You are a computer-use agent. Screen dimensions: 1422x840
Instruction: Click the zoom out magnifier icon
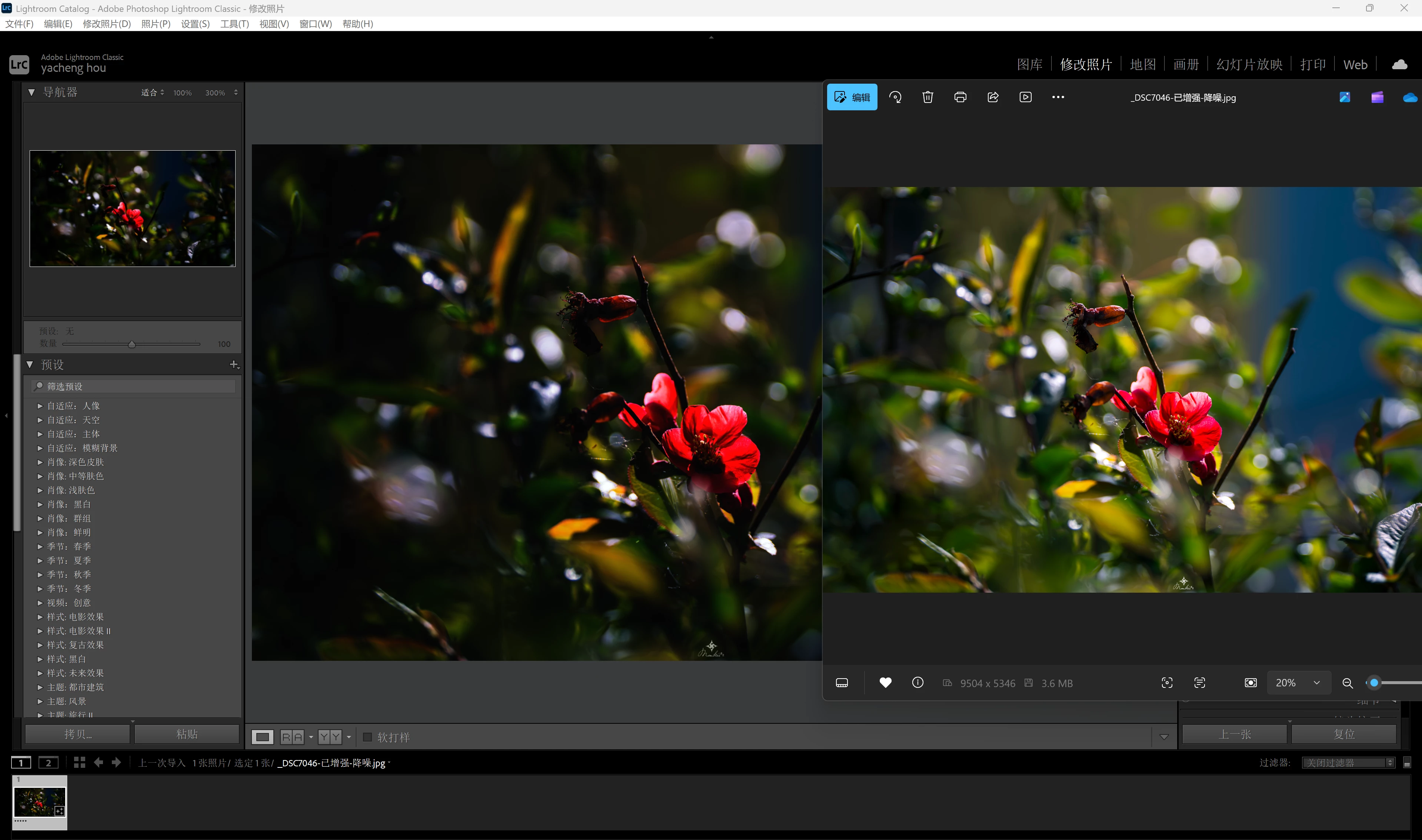[x=1348, y=683]
